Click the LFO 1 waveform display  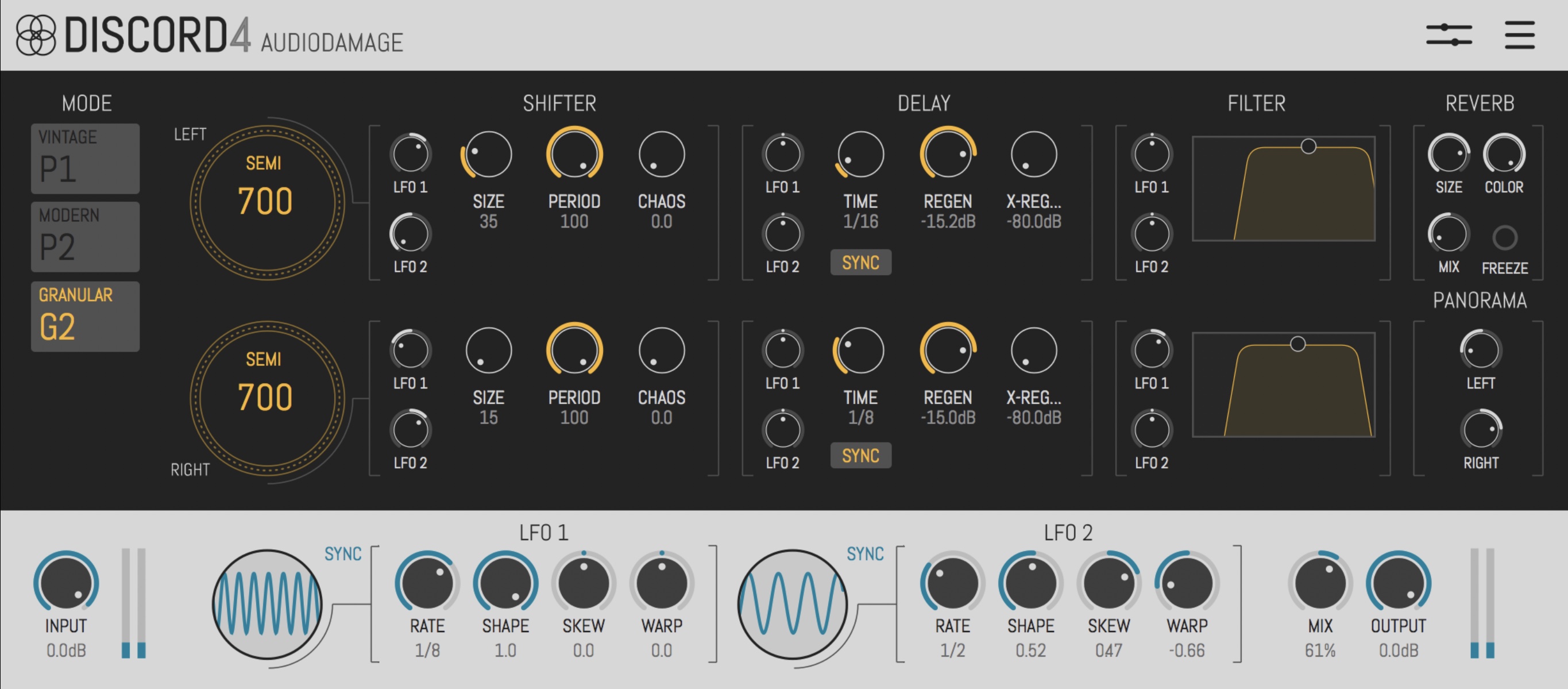coord(267,605)
